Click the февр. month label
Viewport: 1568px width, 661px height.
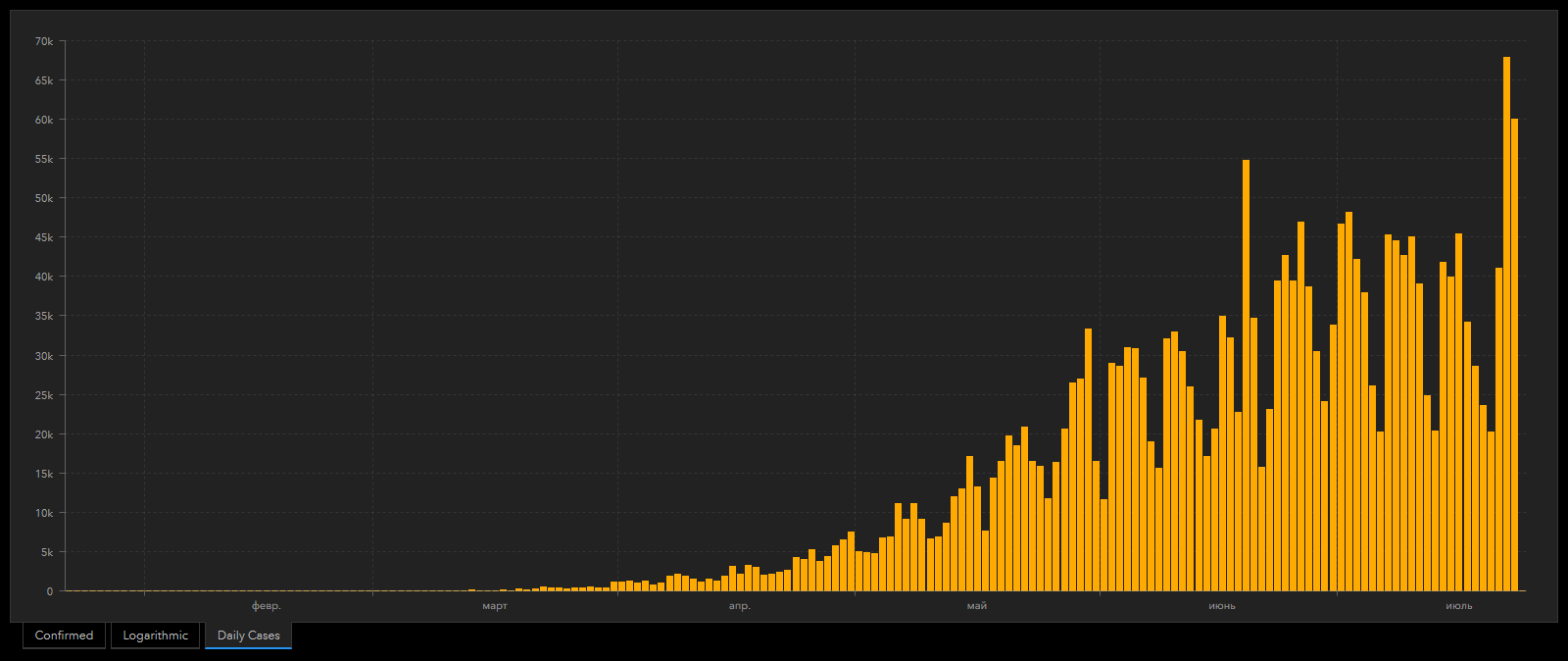tap(267, 606)
